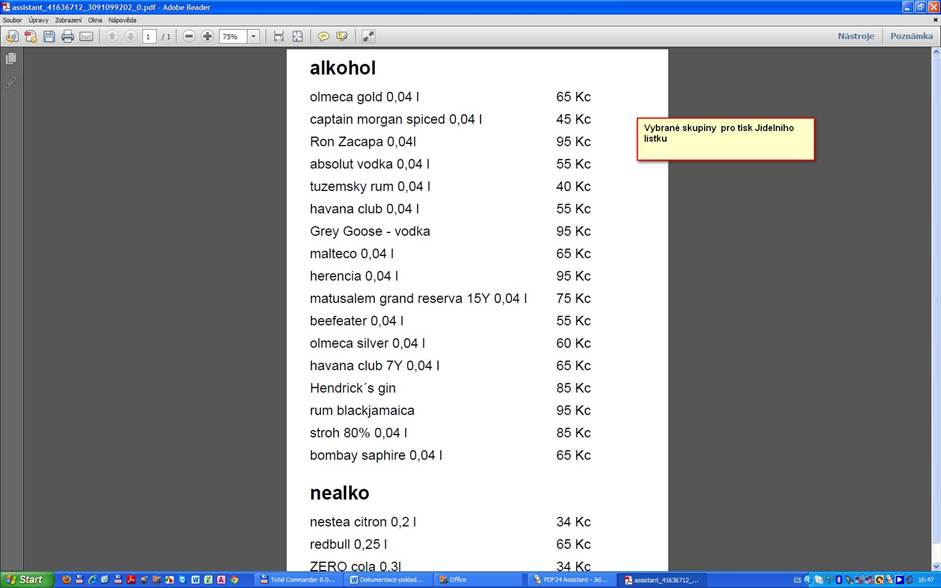Click 'beefeater 0,04 l' line
This screenshot has height=588, width=941.
pyautogui.click(x=356, y=321)
